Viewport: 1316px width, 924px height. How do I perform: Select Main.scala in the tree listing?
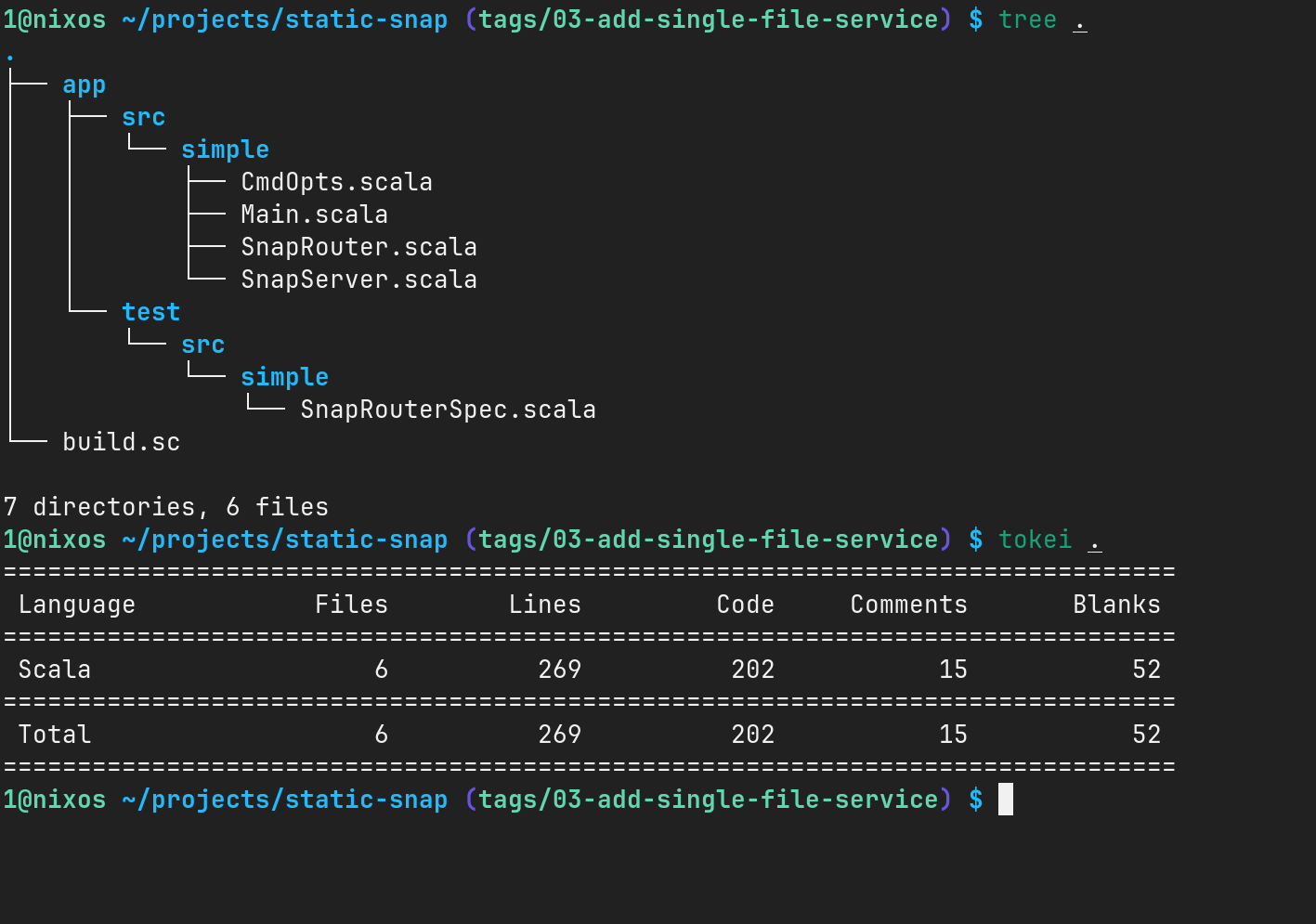[x=314, y=215]
